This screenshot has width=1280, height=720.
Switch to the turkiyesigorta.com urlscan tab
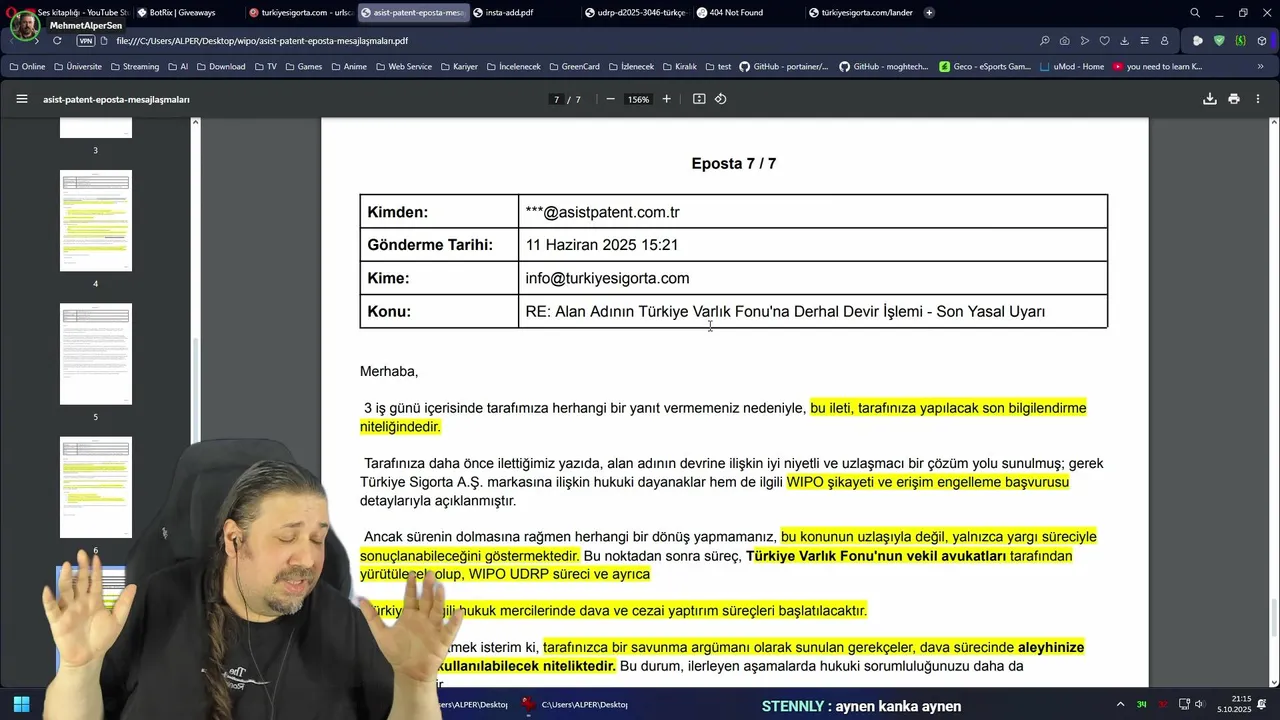[x=300, y=13]
